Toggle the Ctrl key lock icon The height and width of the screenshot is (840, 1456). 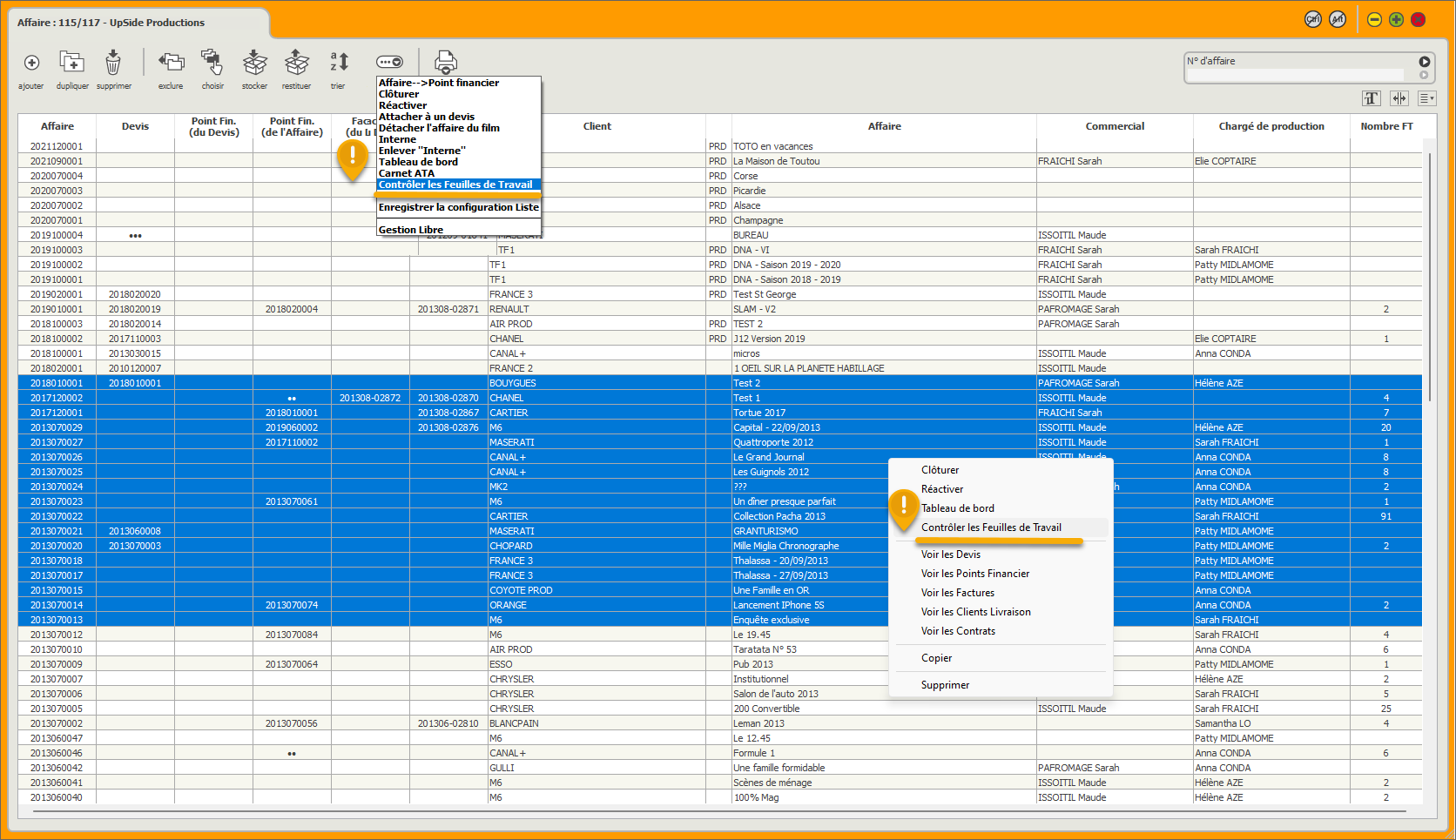[x=1312, y=20]
